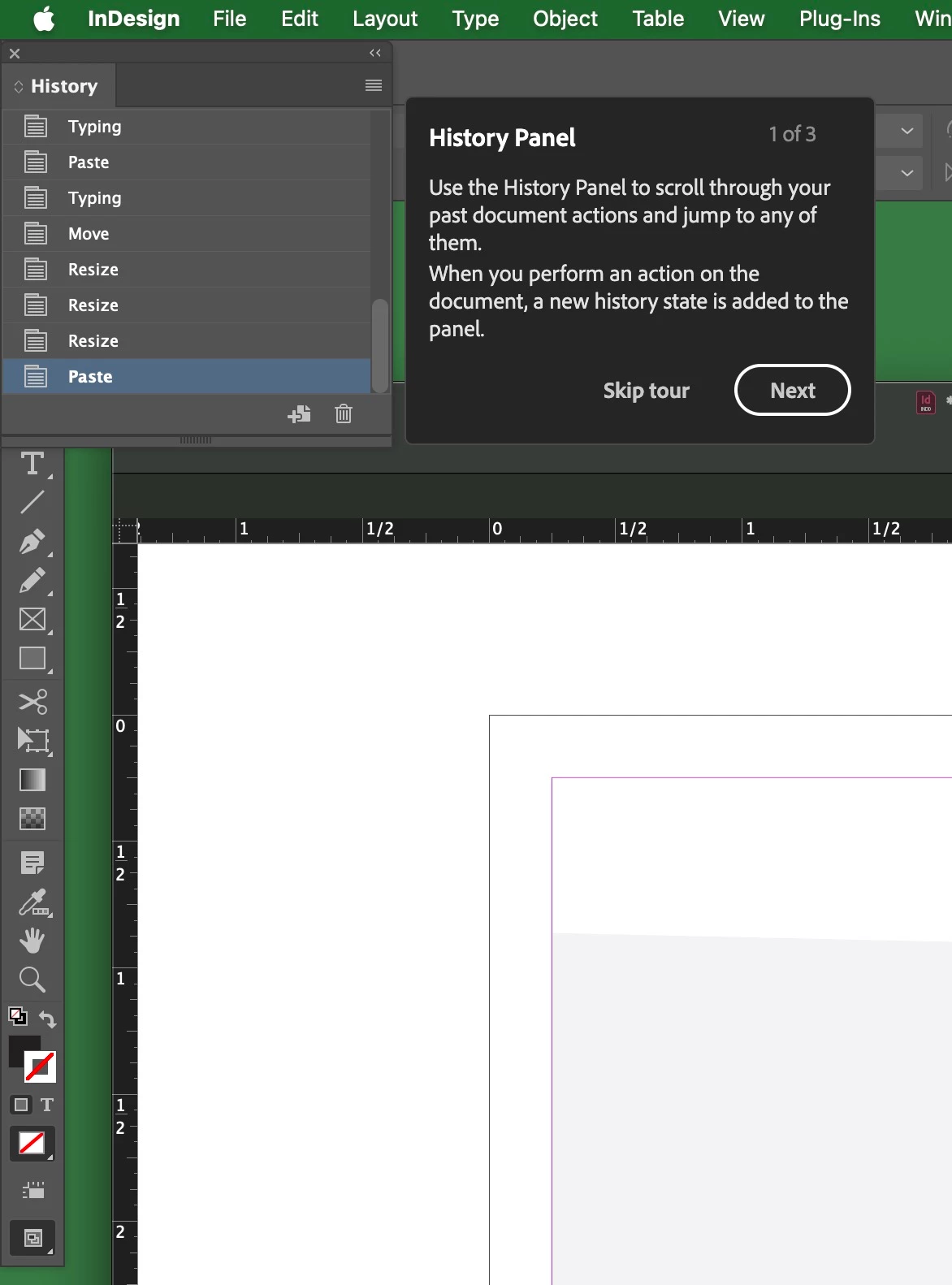Image resolution: width=952 pixels, height=1285 pixels.
Task: Open the InDesign menu
Action: point(134,19)
